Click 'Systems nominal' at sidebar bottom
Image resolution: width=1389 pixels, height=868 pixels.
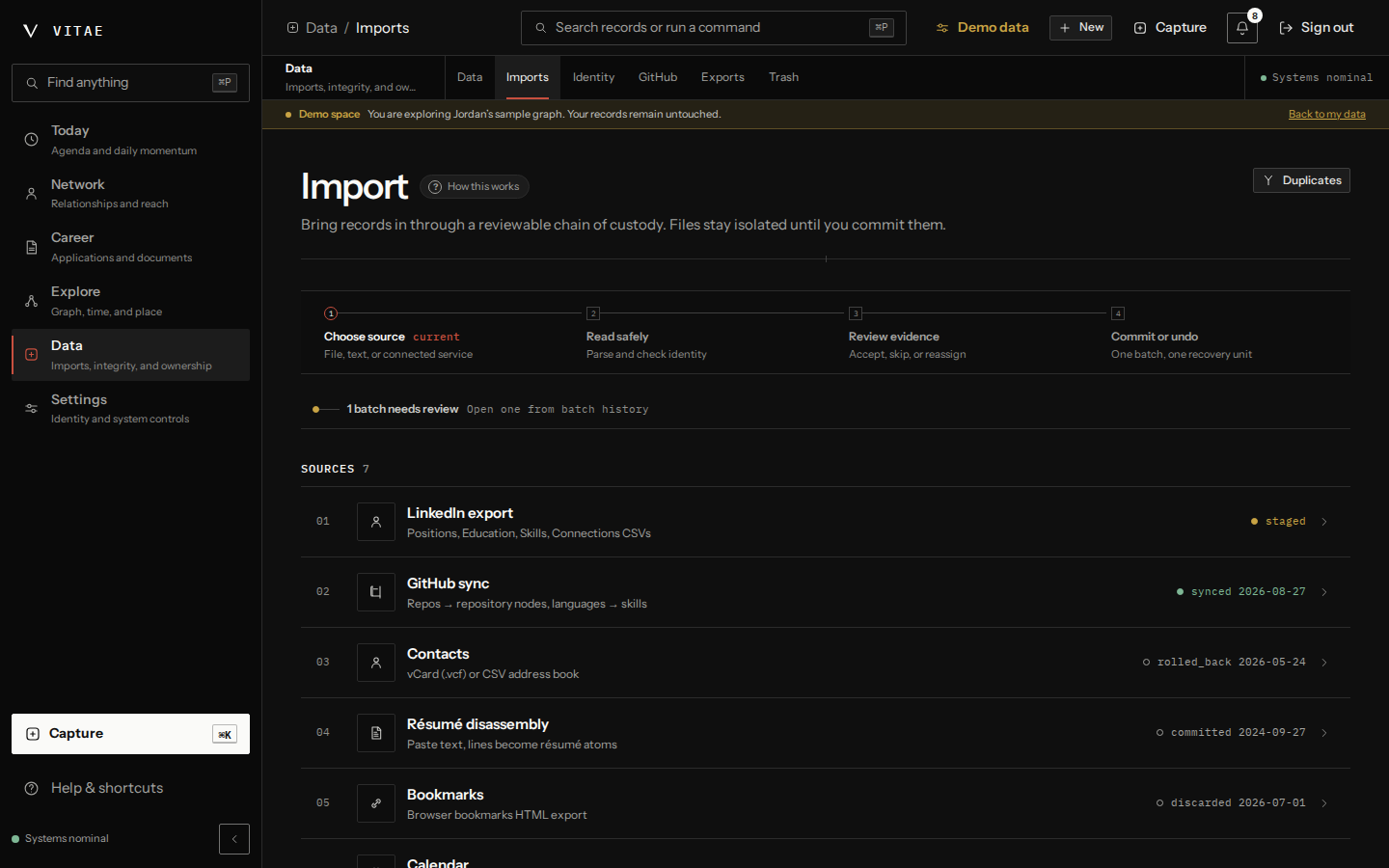(x=60, y=839)
